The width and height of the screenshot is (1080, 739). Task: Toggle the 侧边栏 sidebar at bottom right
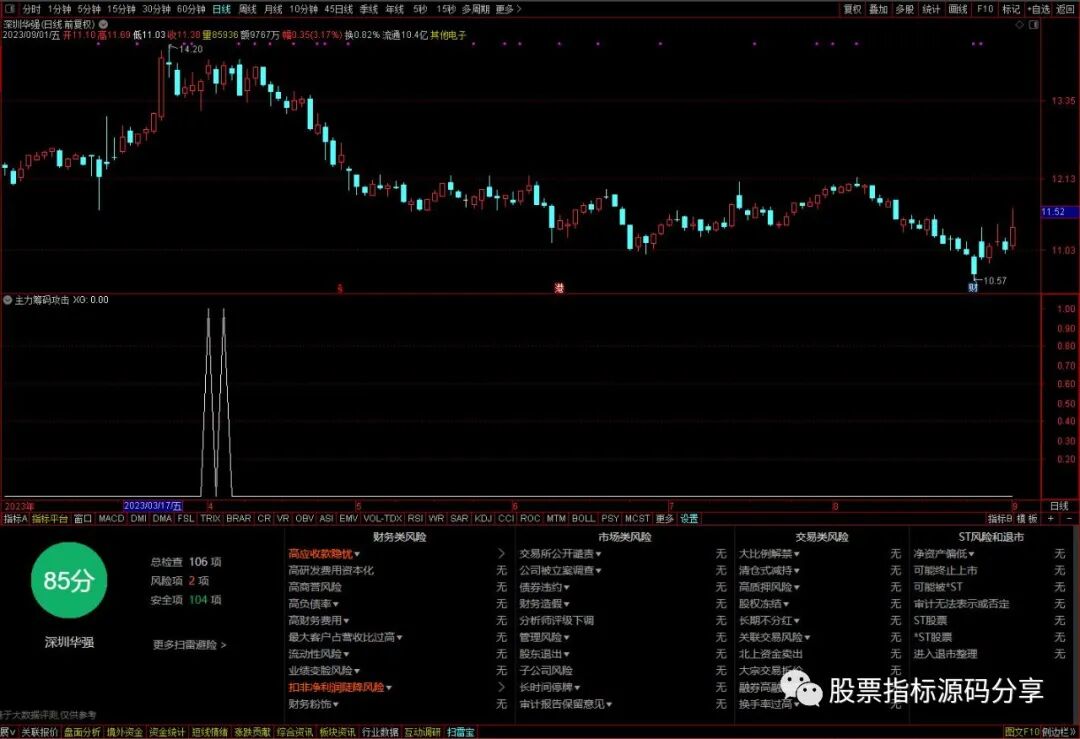(x=1059, y=732)
